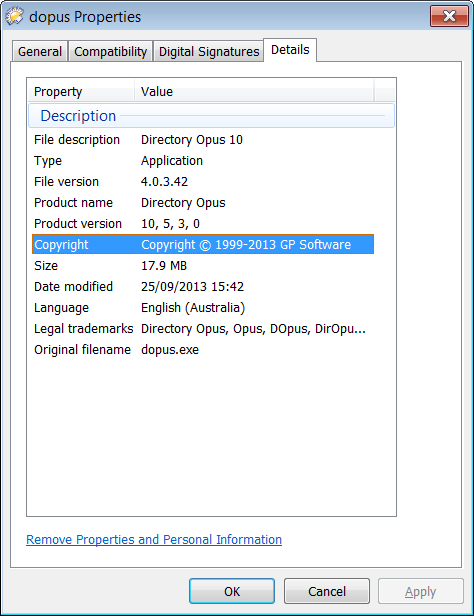Select the Legal trademarks row
The width and height of the screenshot is (474, 616).
point(203,328)
